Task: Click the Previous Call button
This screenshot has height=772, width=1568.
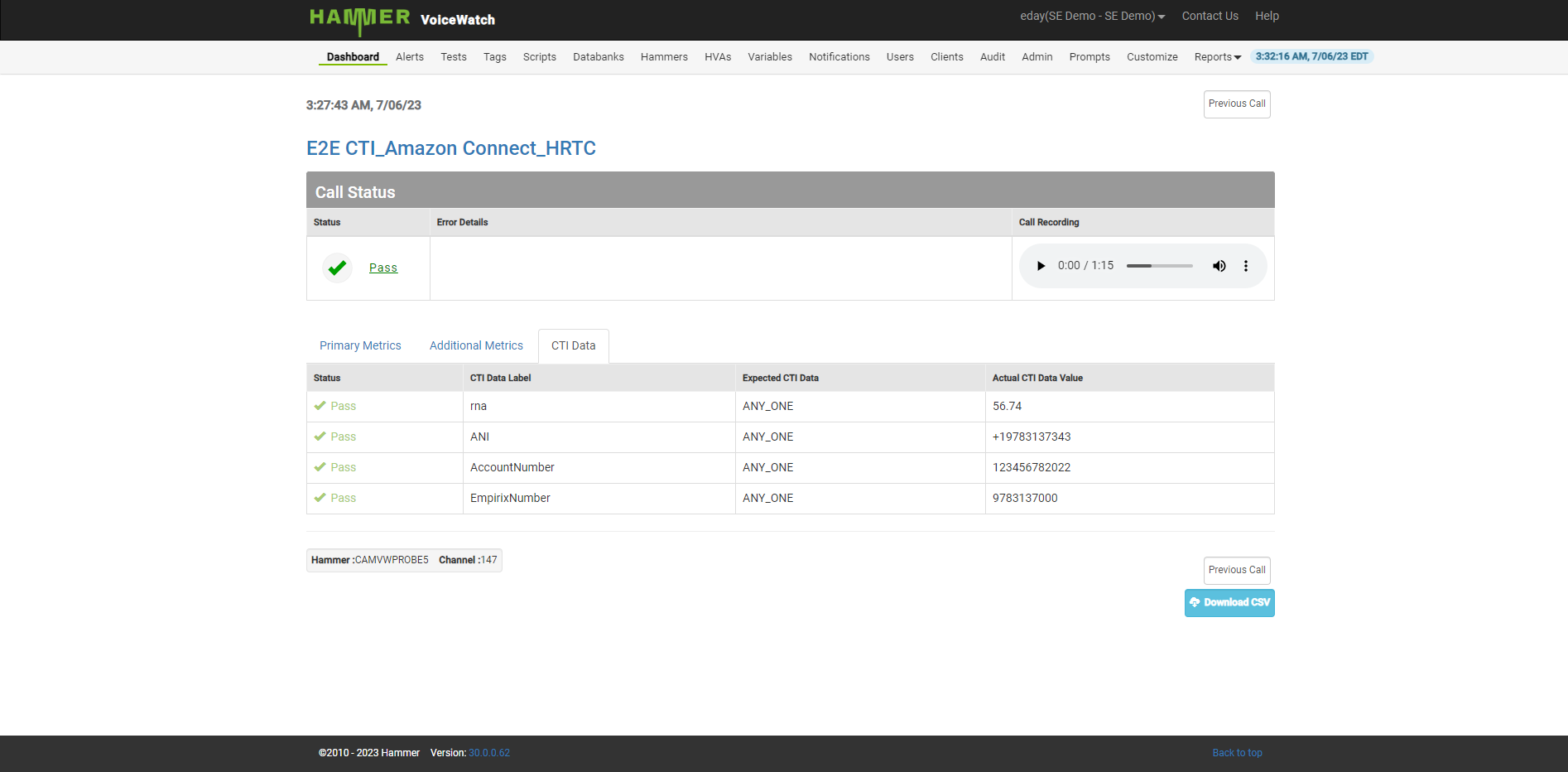Action: tap(1236, 104)
